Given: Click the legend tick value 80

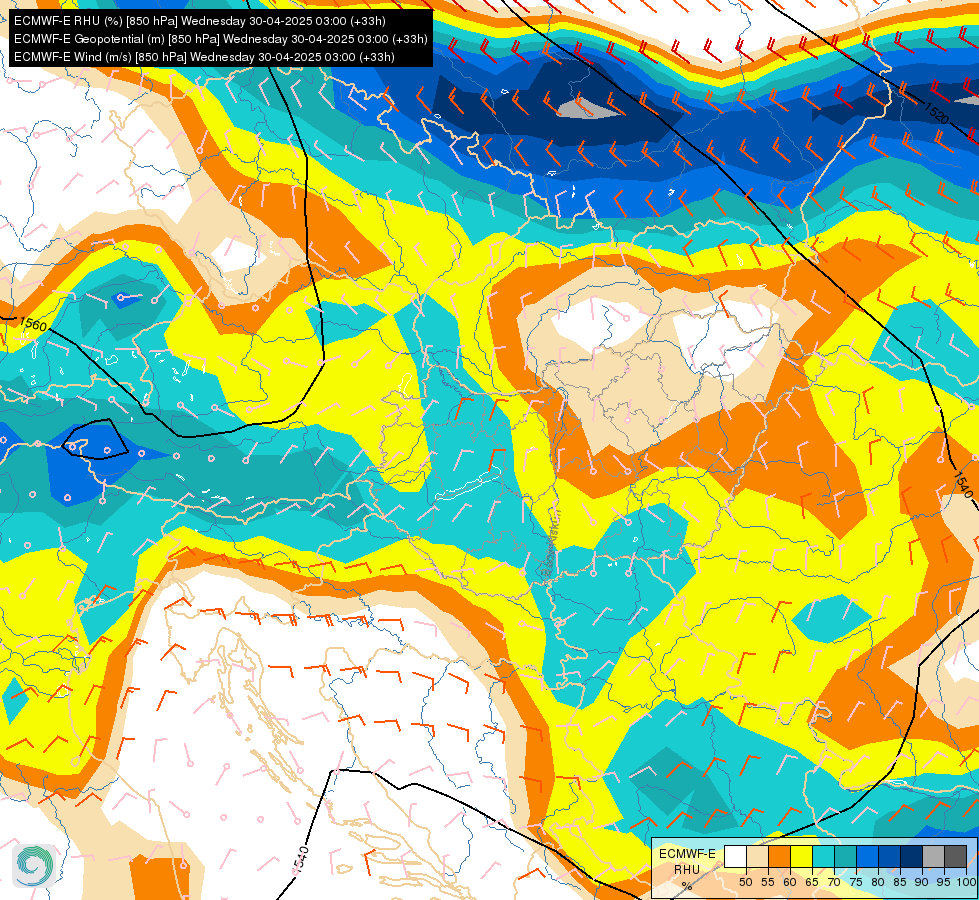Looking at the screenshot, I should tap(878, 882).
